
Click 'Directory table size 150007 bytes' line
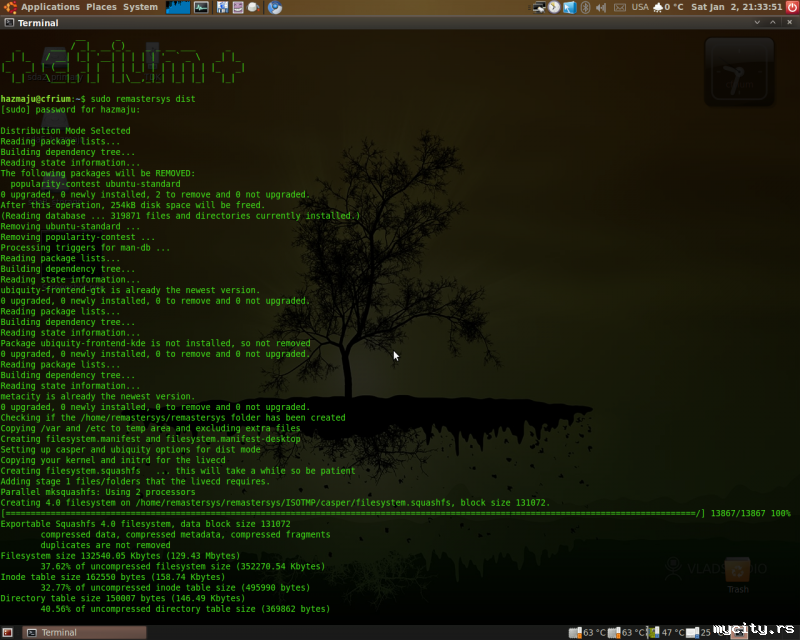click(122, 598)
